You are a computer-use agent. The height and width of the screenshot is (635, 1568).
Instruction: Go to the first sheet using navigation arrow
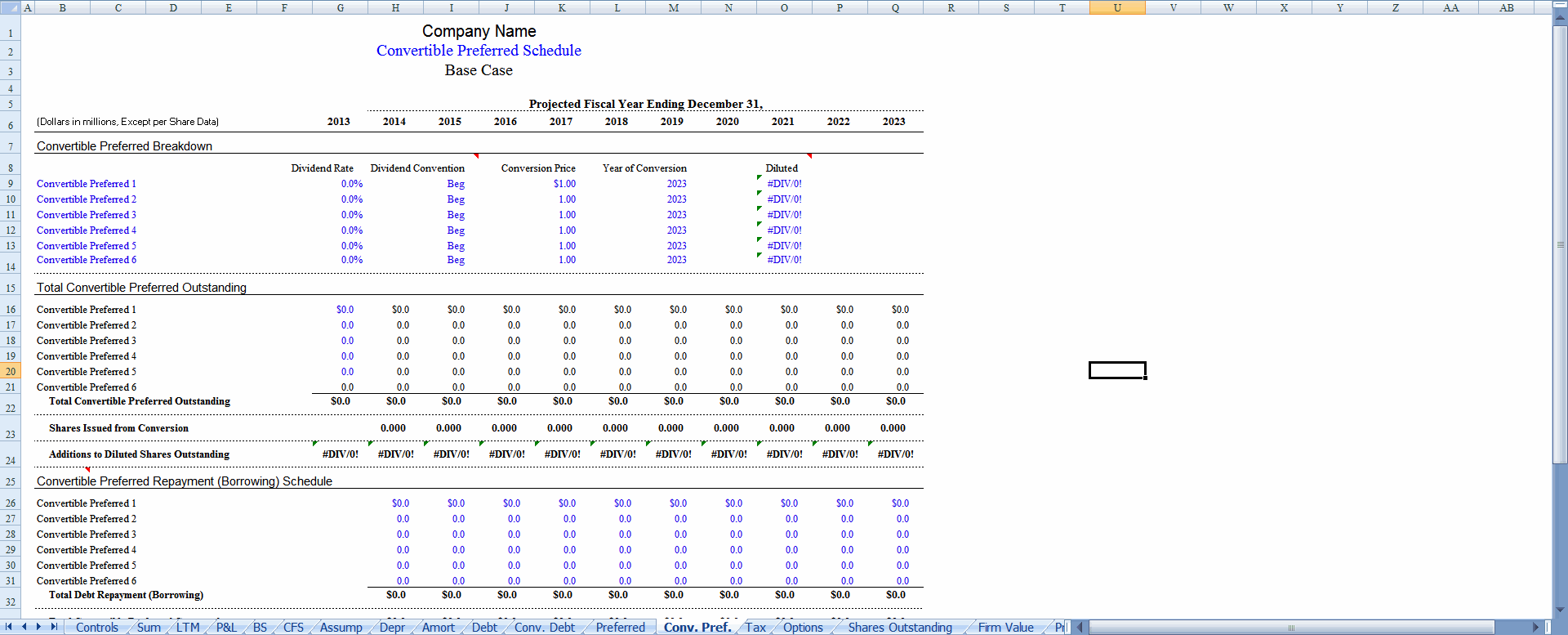[x=8, y=627]
